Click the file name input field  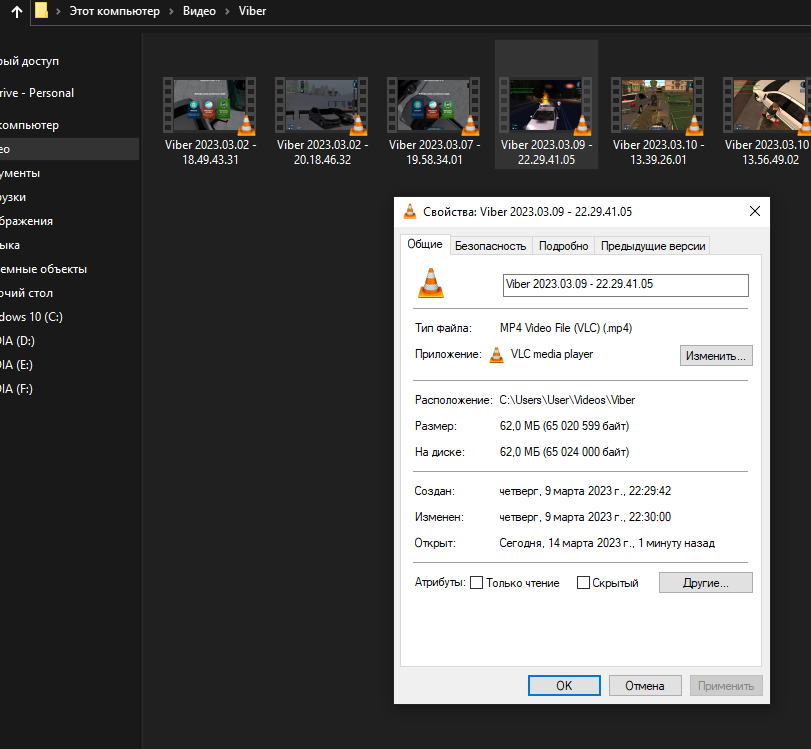tap(625, 285)
